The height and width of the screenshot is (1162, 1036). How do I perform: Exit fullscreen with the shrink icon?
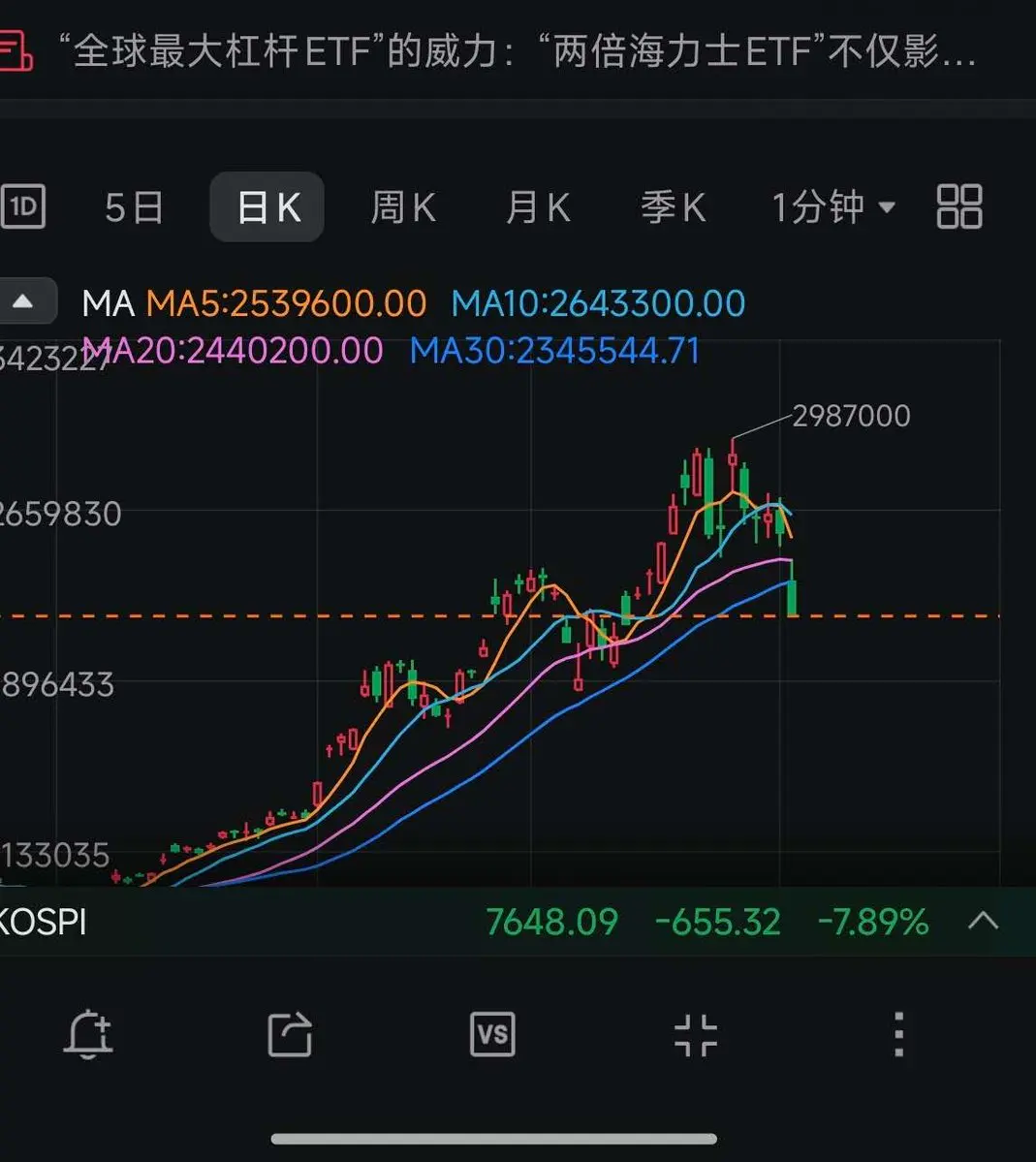point(696,1034)
